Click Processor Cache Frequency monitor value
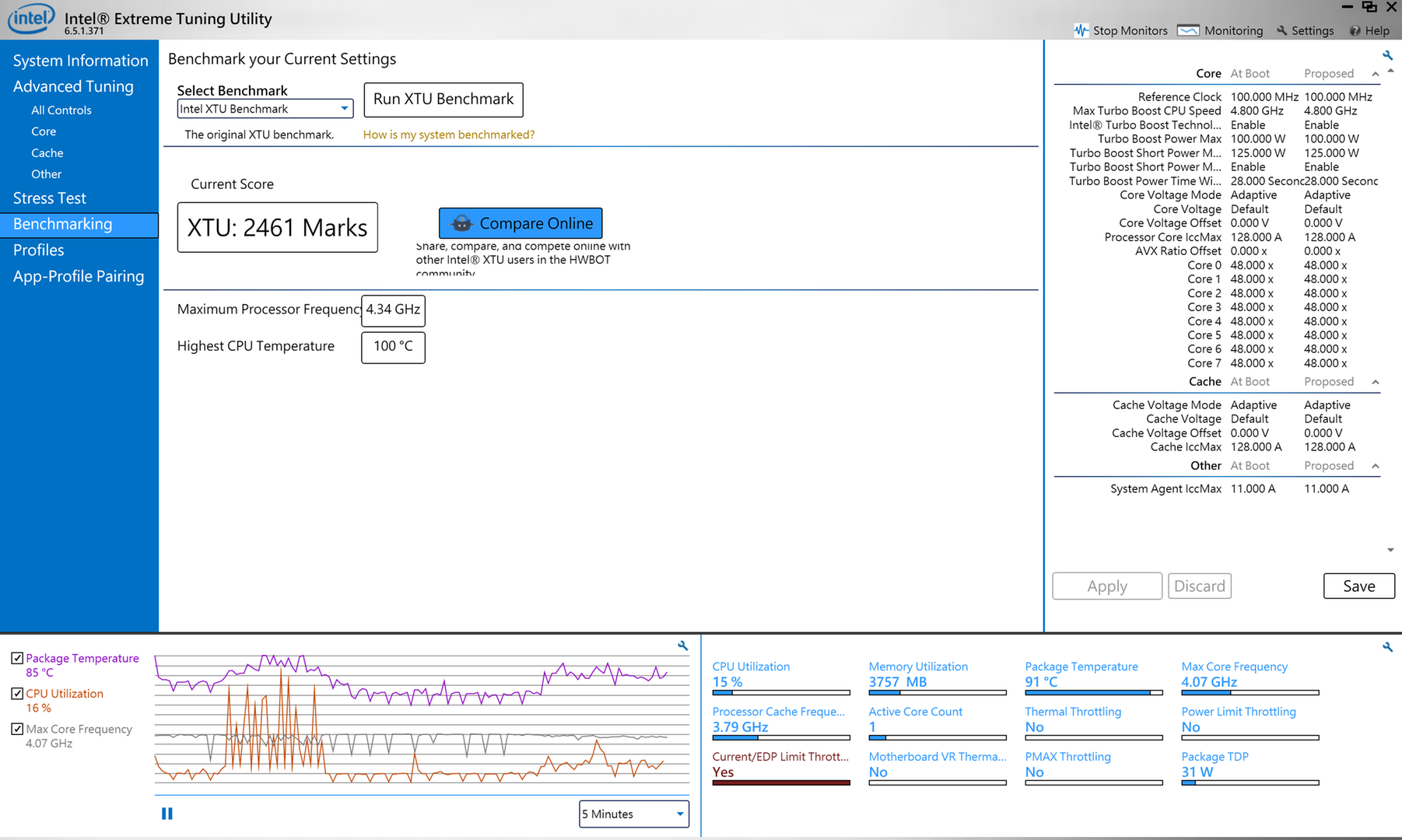The width and height of the screenshot is (1402, 840). click(x=740, y=727)
